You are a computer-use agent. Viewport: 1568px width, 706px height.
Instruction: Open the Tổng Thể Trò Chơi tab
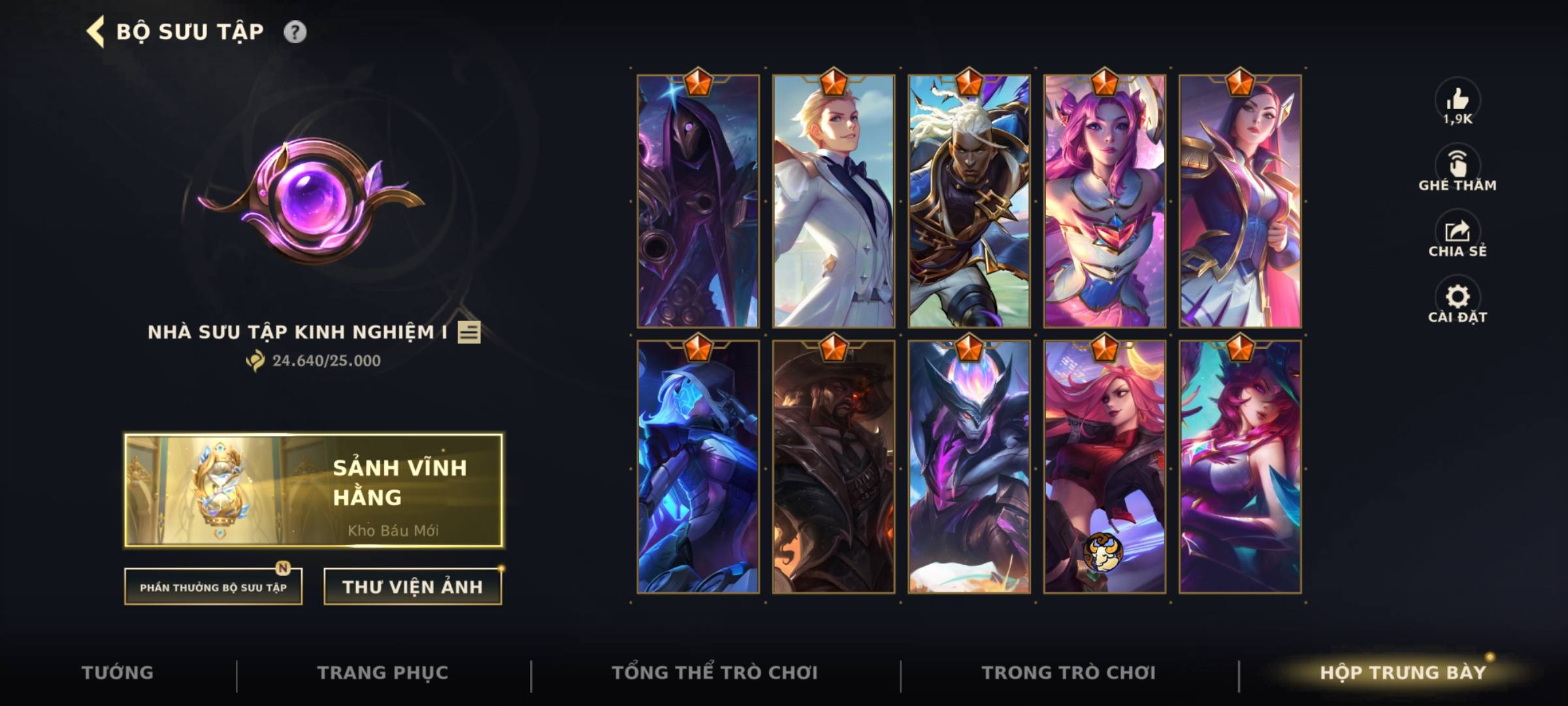pyautogui.click(x=715, y=673)
